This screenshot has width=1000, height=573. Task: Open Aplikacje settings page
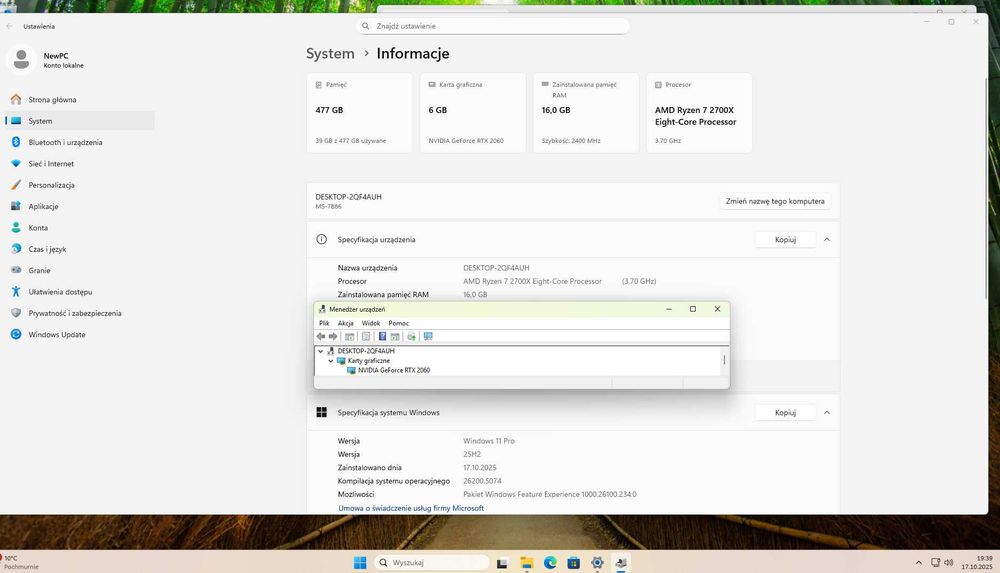[80, 206]
